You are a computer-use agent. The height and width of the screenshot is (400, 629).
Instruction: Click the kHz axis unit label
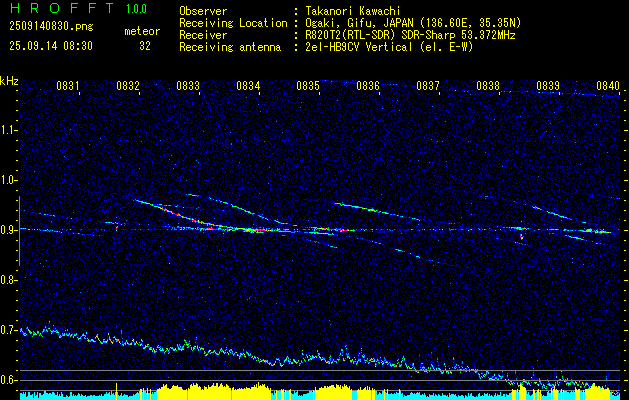[x=9, y=81]
